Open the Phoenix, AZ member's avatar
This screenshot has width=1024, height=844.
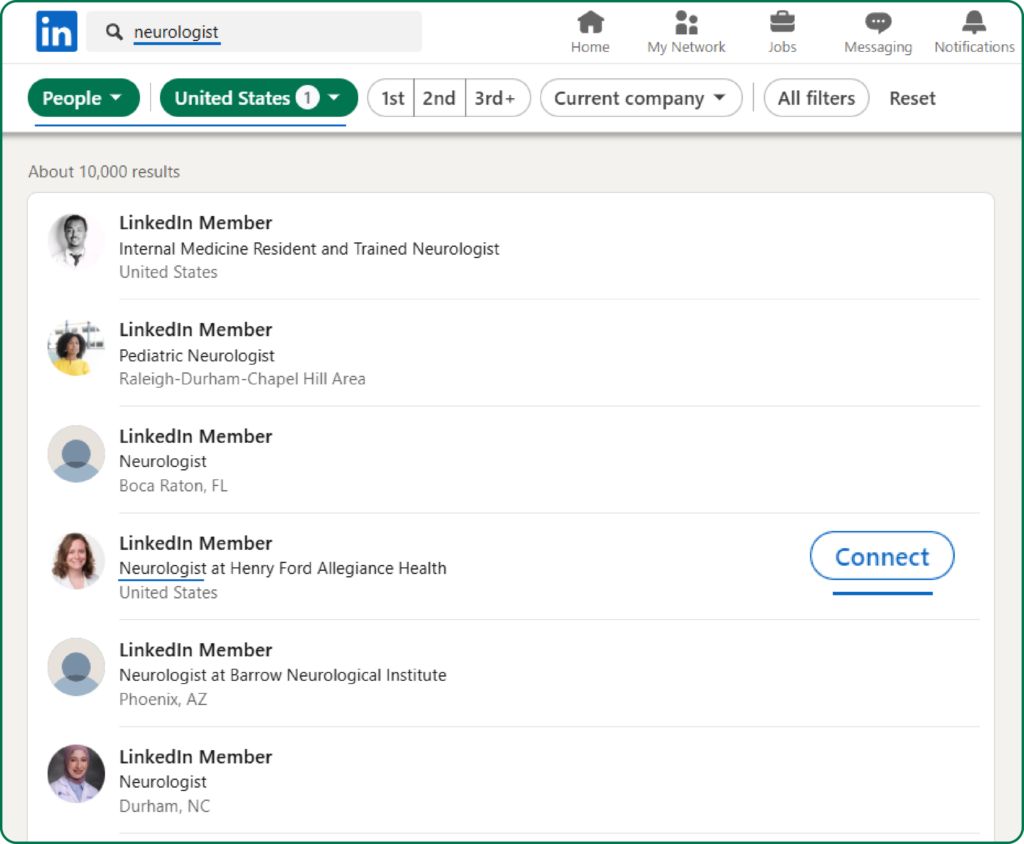click(76, 667)
